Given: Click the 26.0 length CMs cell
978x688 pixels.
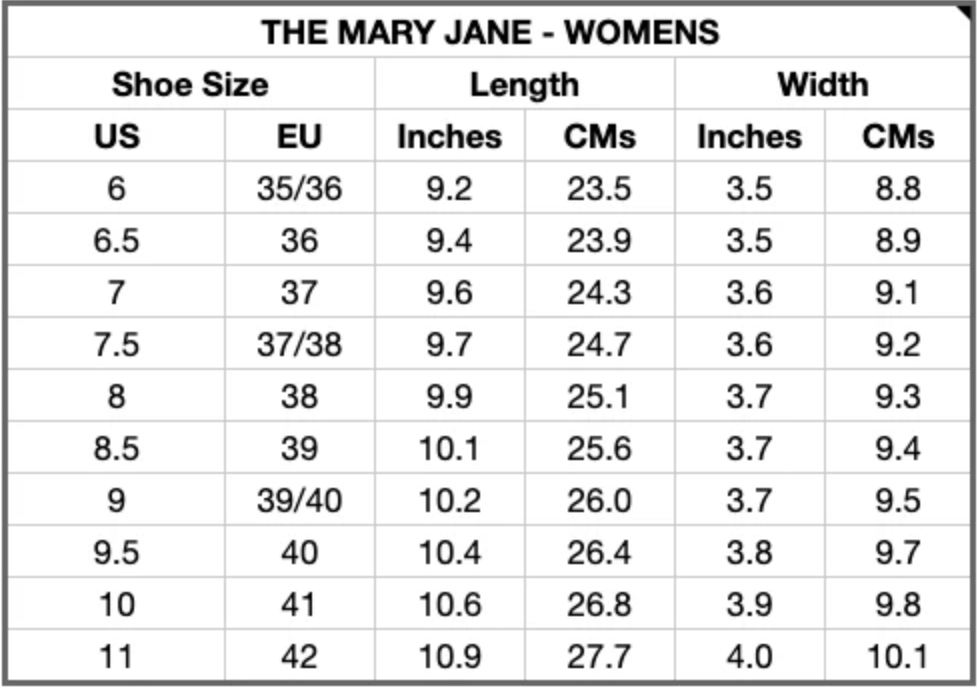Looking at the screenshot, I should (599, 500).
